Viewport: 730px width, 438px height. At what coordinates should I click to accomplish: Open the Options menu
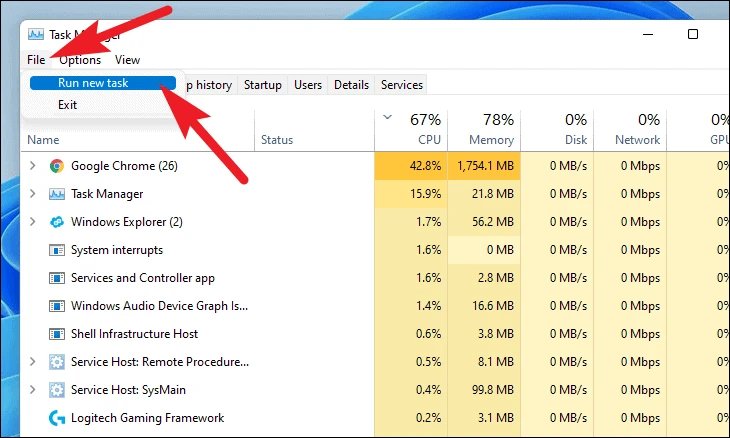click(80, 60)
